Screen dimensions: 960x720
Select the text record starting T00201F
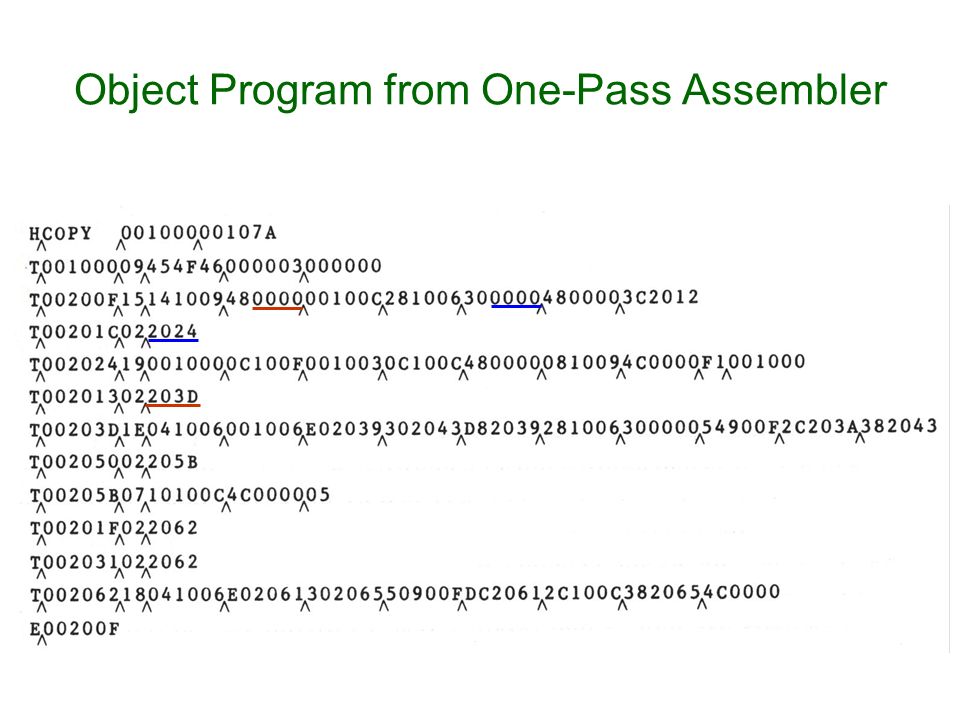pyautogui.click(x=114, y=528)
